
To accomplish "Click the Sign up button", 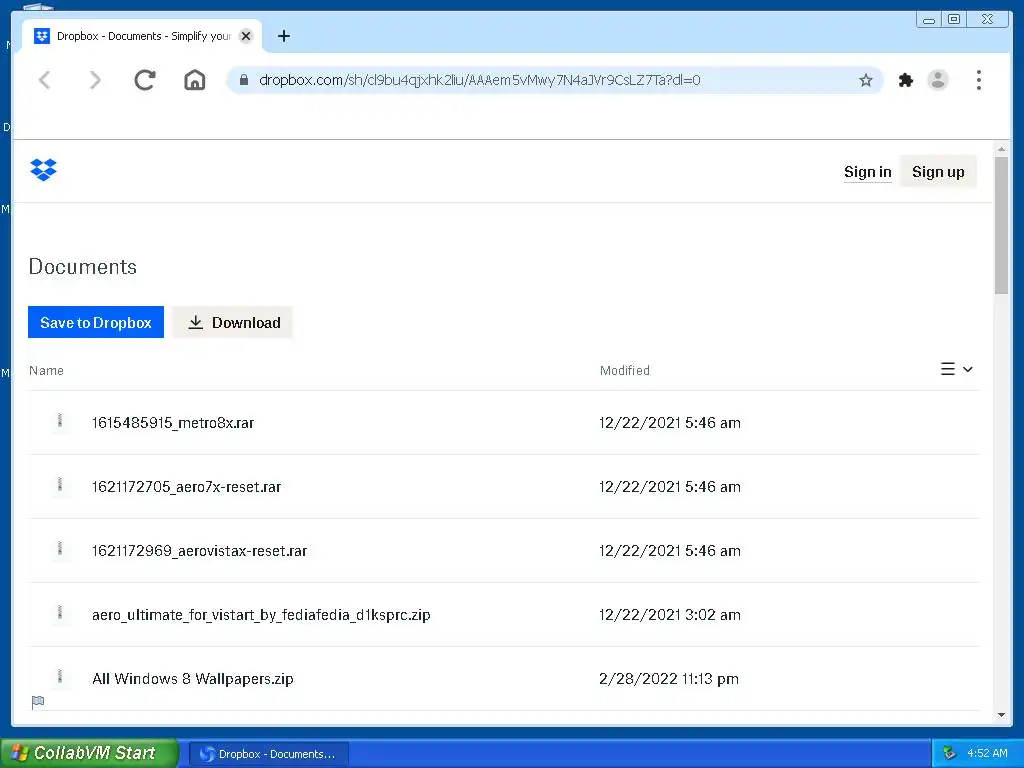I will (x=938, y=172).
